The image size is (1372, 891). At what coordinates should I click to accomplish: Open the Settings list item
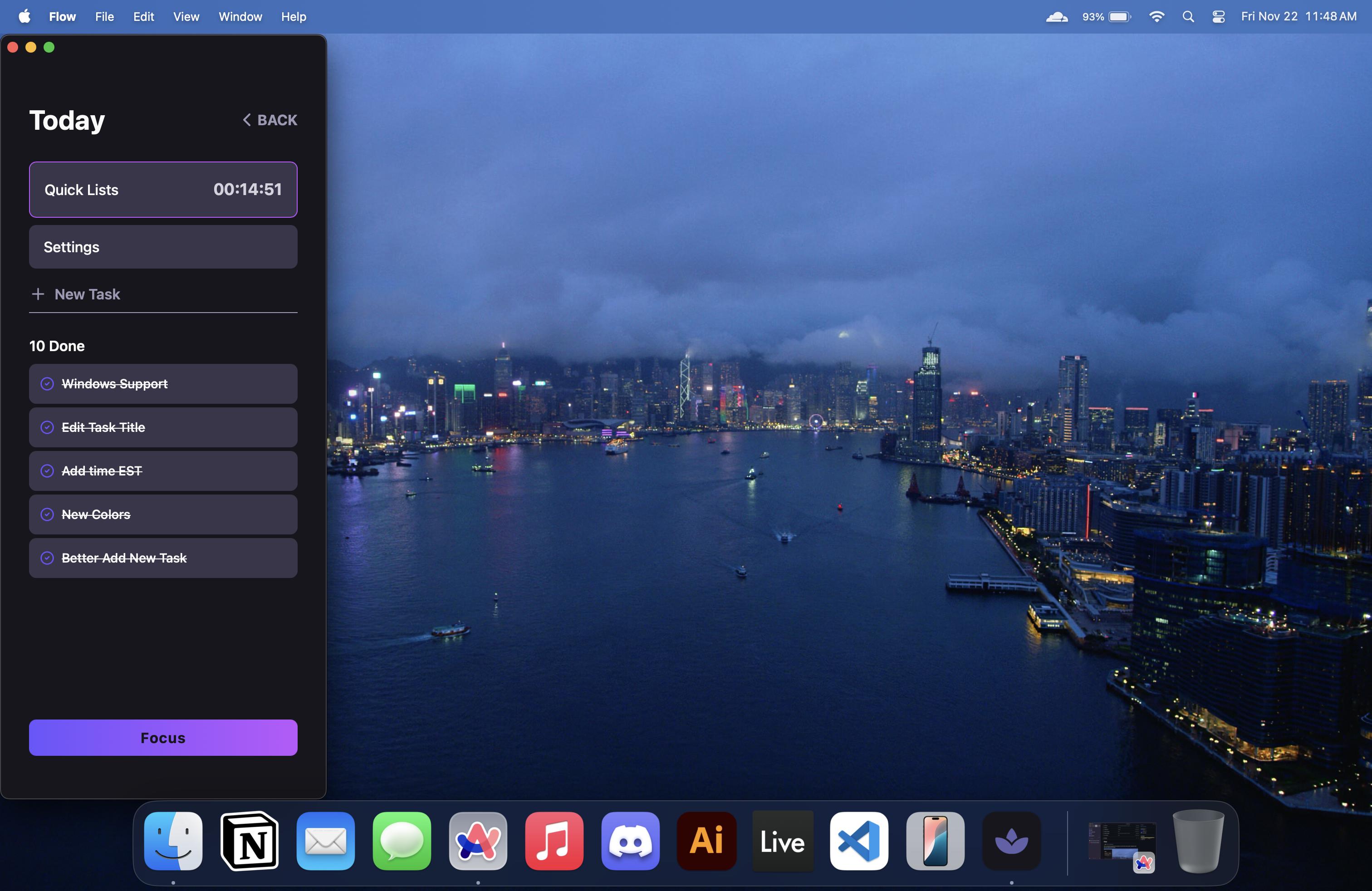tap(163, 247)
